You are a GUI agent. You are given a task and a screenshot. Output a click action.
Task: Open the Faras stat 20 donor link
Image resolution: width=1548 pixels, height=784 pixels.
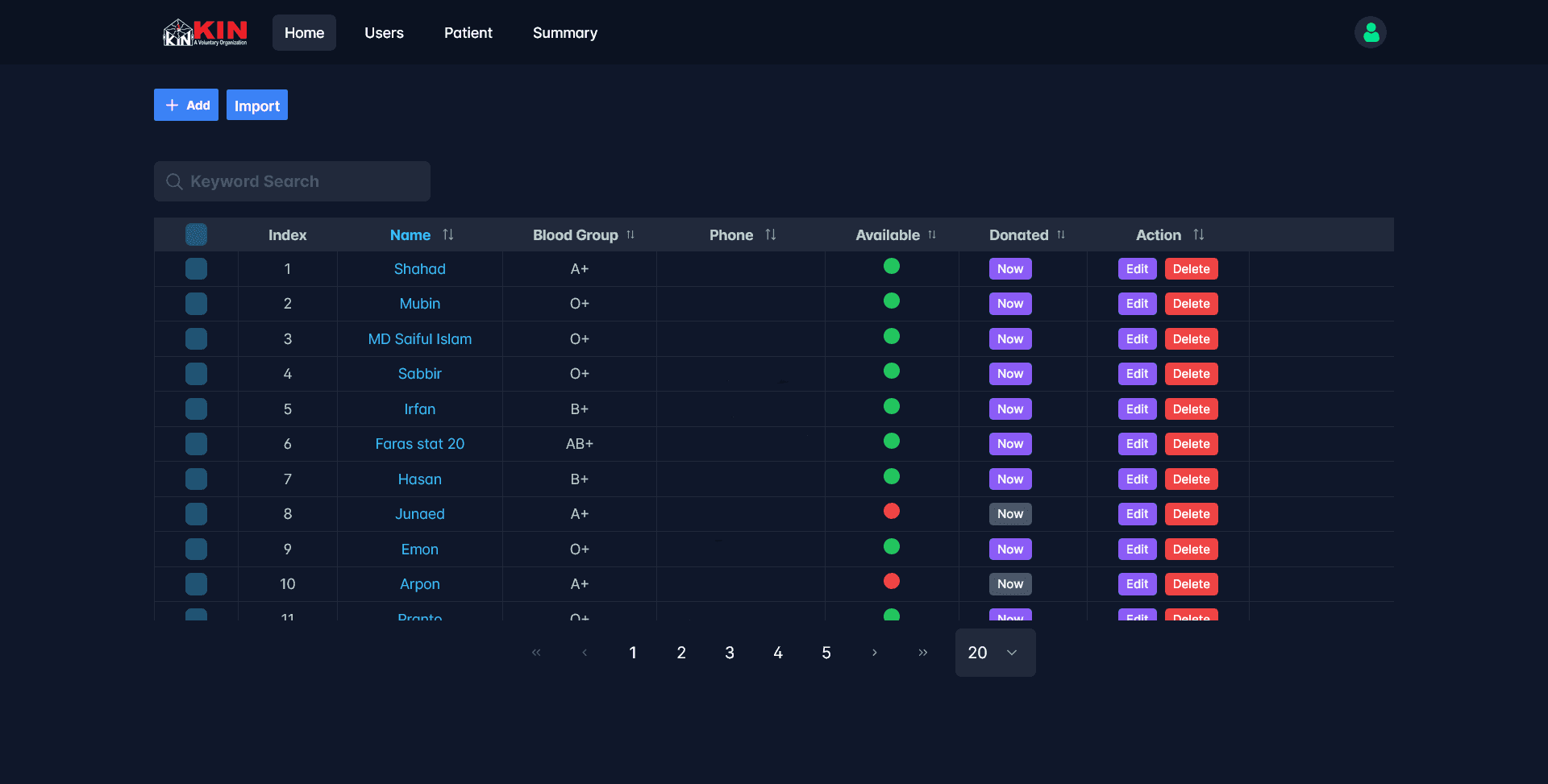[419, 444]
